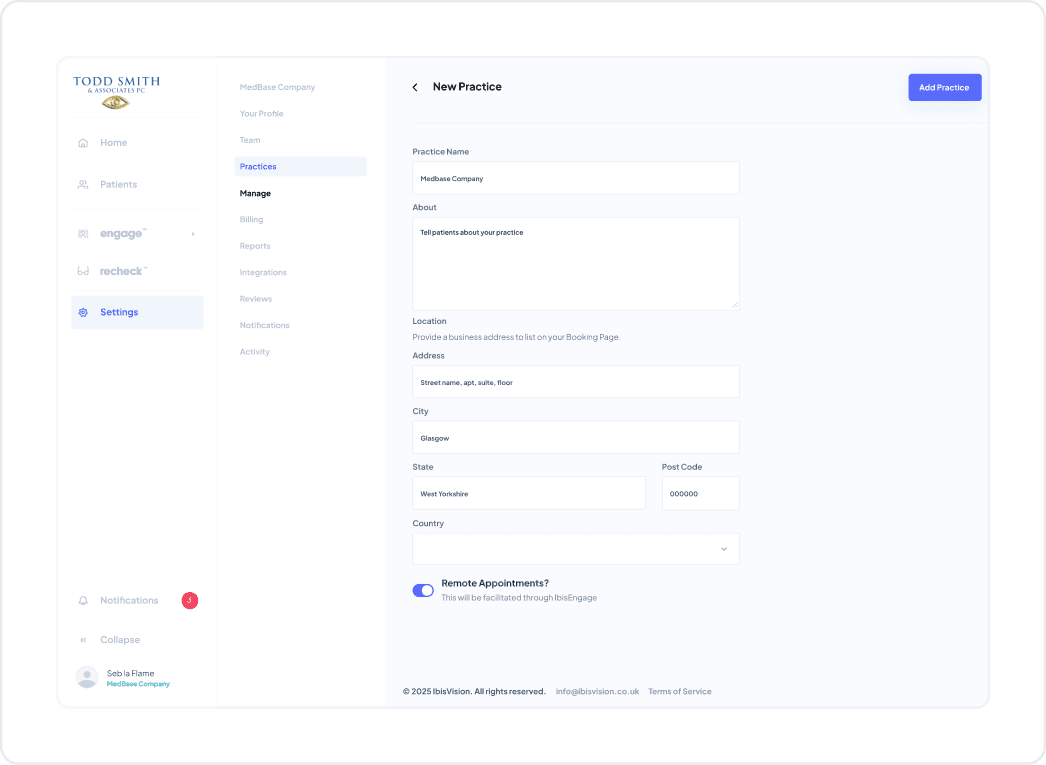
Task: Focus the Post Code input field
Action: pos(700,494)
